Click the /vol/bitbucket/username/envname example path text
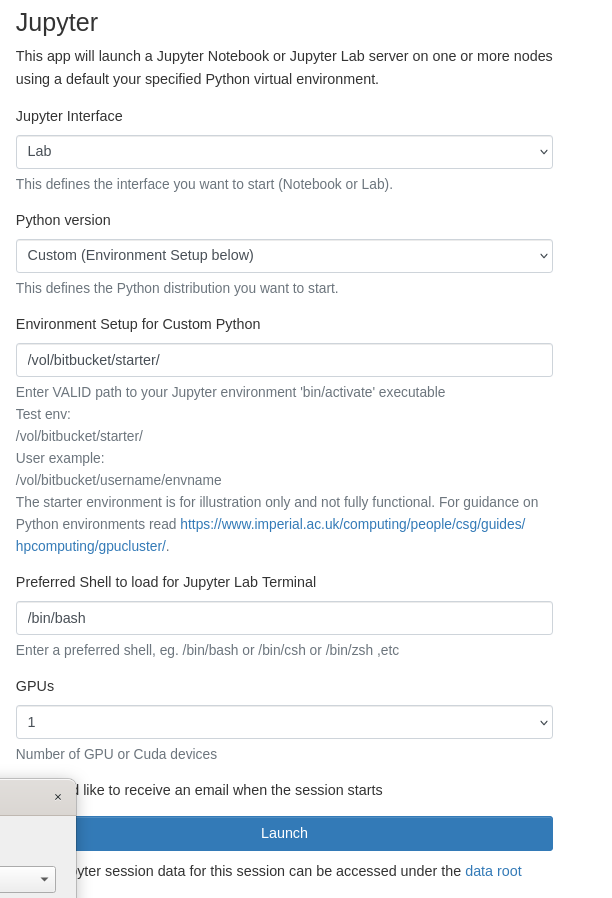This screenshot has width=612, height=898. 119,480
